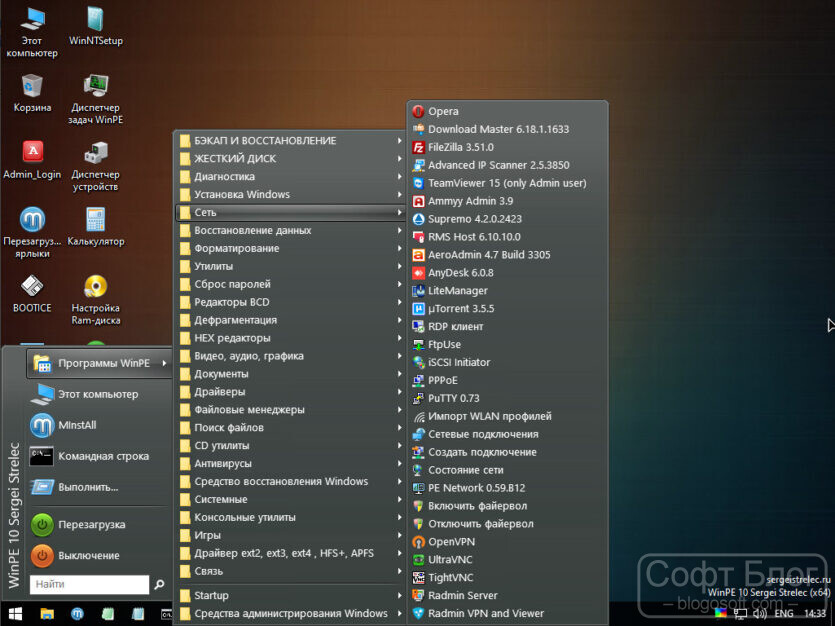
Task: Expand Файловые менеджеры submenu
Action: click(290, 410)
